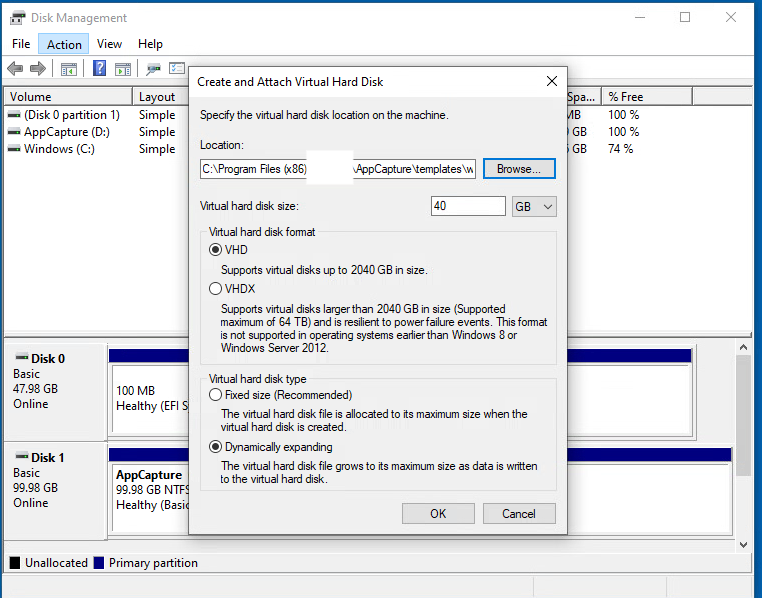This screenshot has width=762, height=598.
Task: Open the Action menu
Action: 64,44
